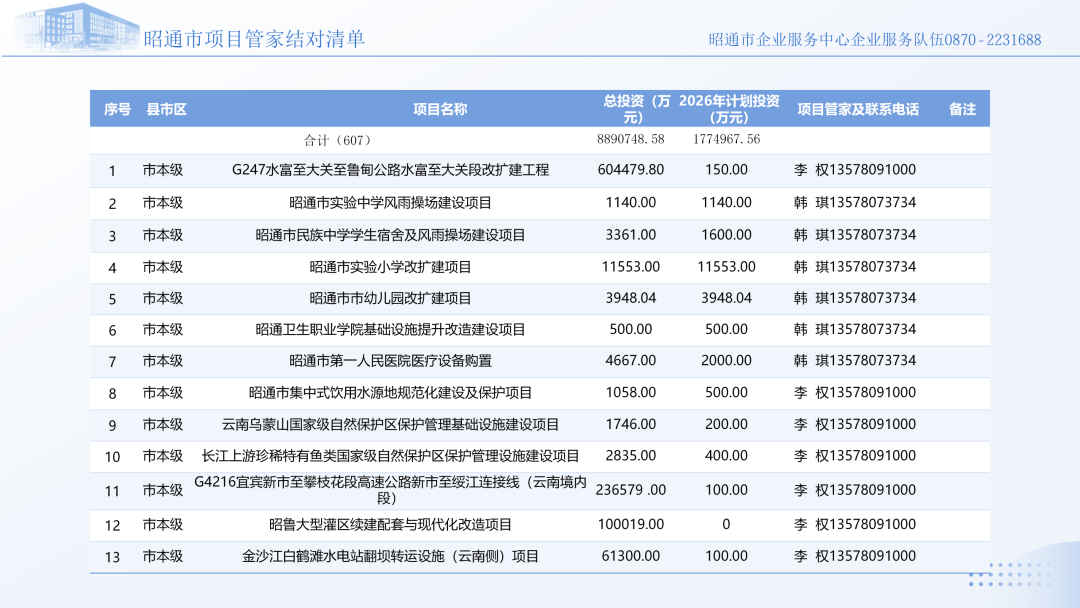Click 韩 琪13578073734 contact in row 2
Screen dimensions: 1080x608
pos(855,202)
